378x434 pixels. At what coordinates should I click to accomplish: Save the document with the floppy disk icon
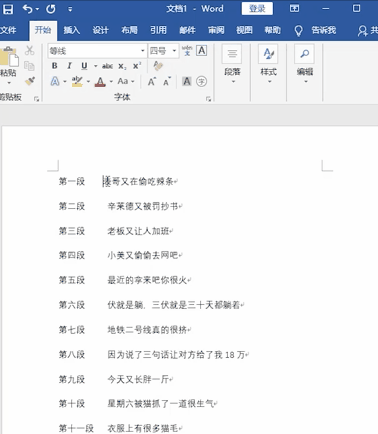tap(7, 9)
